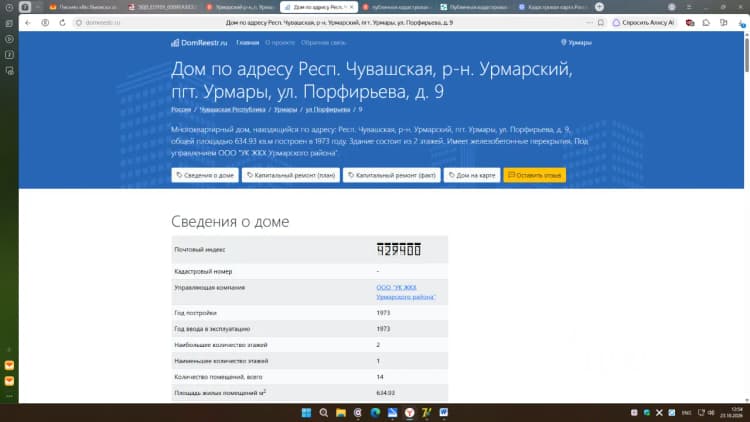Click the upper orange icon at the sidebar bottom
The image size is (750, 422).
[x=9, y=365]
